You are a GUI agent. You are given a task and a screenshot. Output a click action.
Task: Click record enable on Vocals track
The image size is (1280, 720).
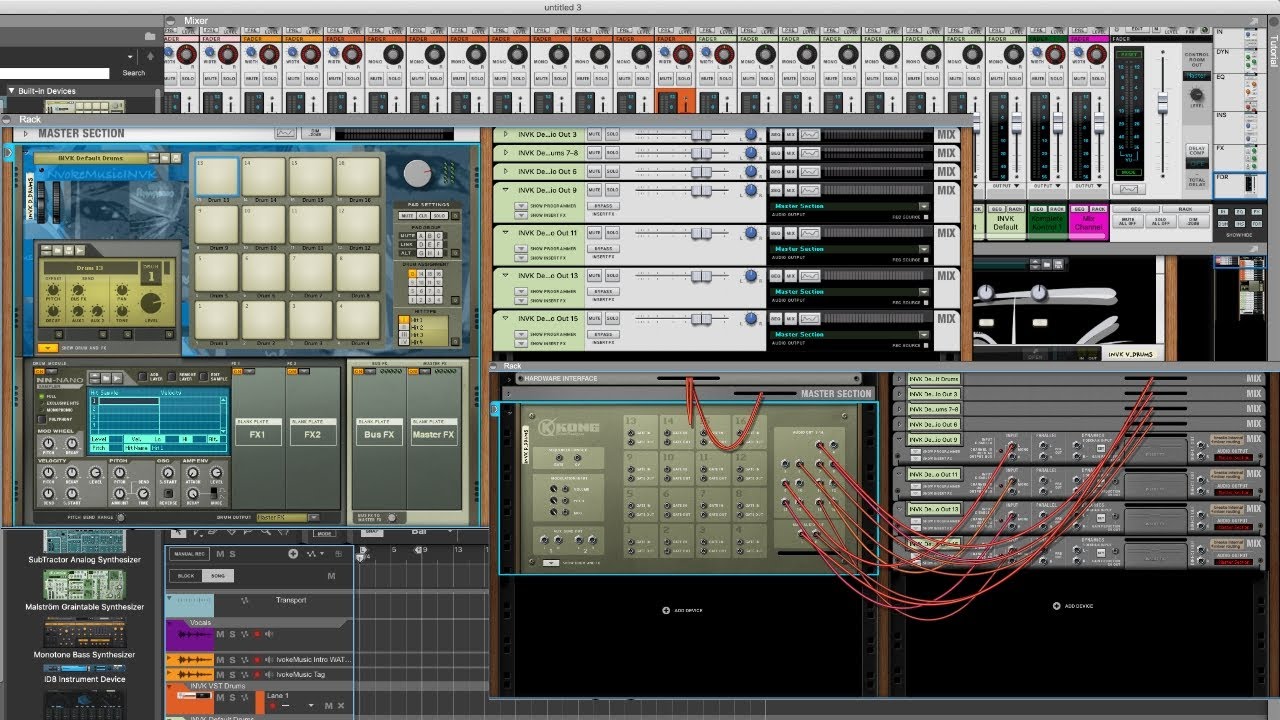click(x=257, y=634)
